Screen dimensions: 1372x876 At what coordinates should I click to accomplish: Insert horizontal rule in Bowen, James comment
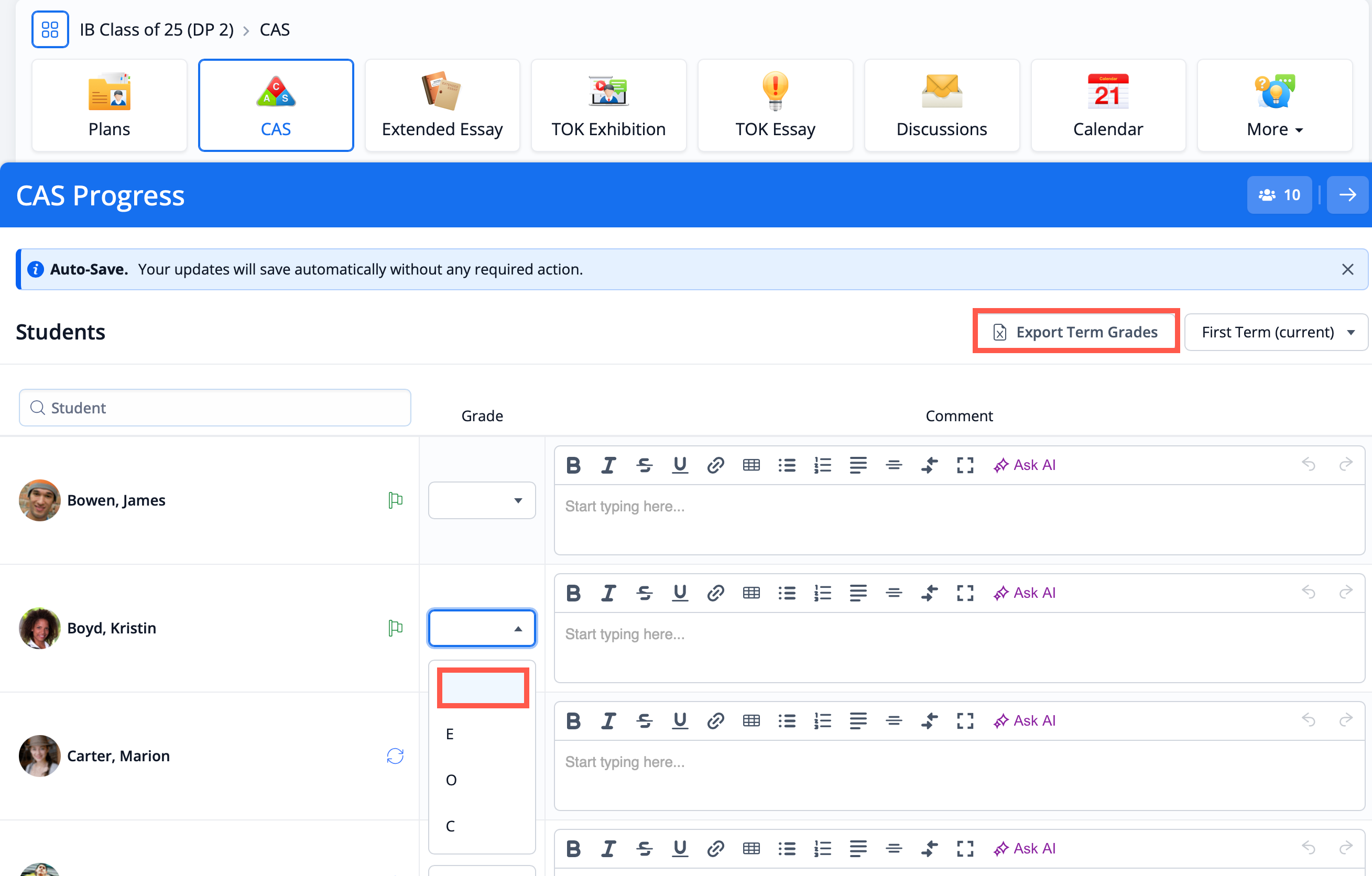894,465
